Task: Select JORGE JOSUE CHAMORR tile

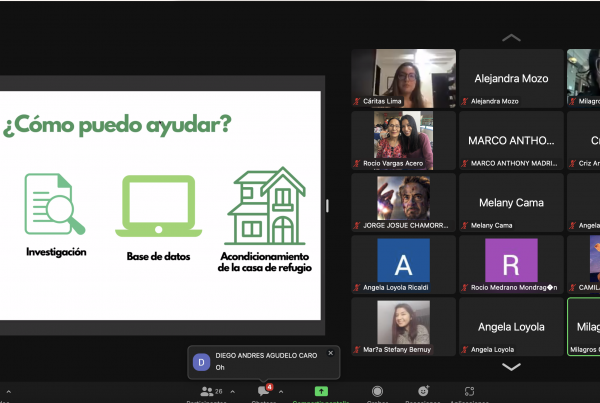Action: pyautogui.click(x=403, y=202)
